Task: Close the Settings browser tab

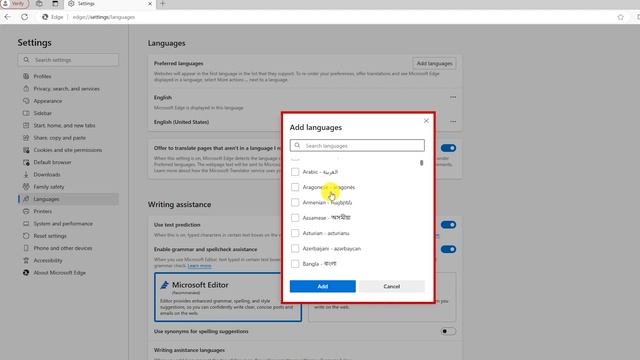Action: pos(150,4)
